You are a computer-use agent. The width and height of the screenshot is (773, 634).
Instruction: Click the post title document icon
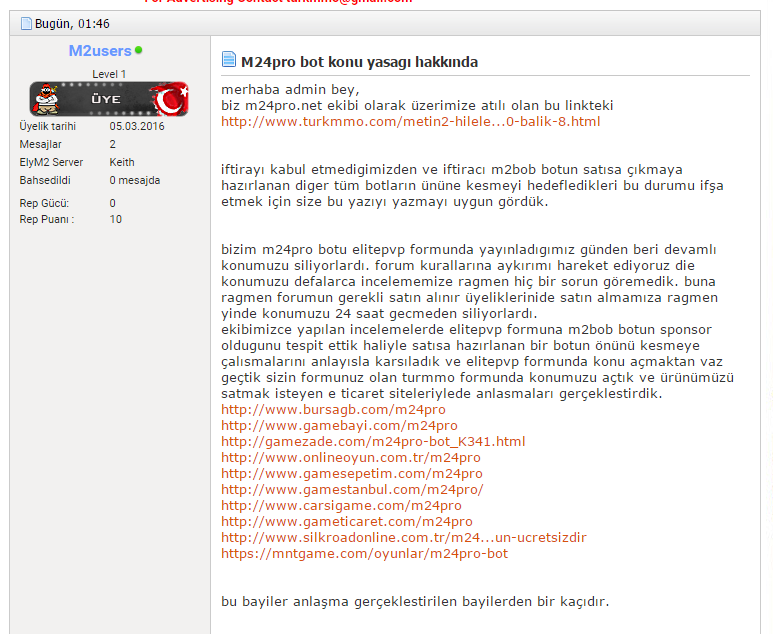pyautogui.click(x=229, y=59)
